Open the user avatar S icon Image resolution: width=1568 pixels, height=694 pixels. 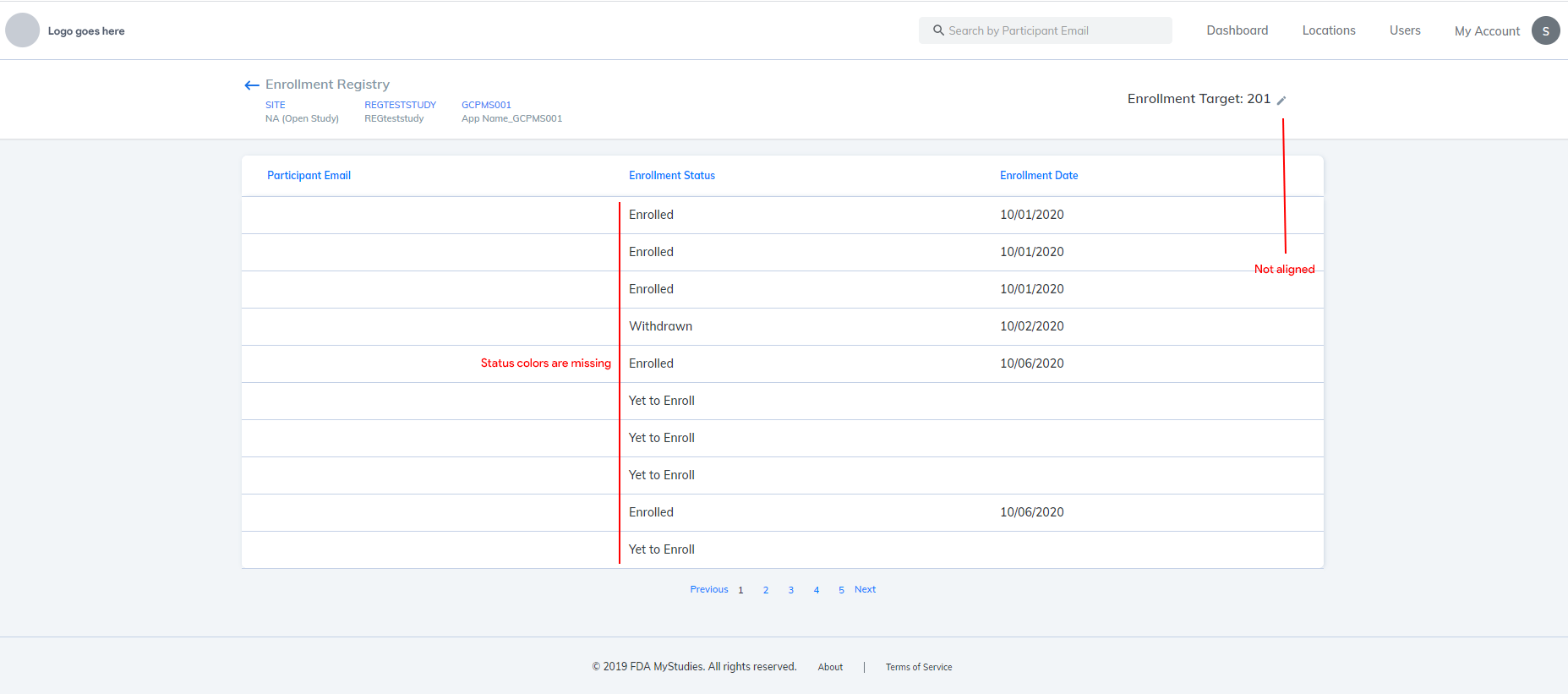coord(1546,30)
